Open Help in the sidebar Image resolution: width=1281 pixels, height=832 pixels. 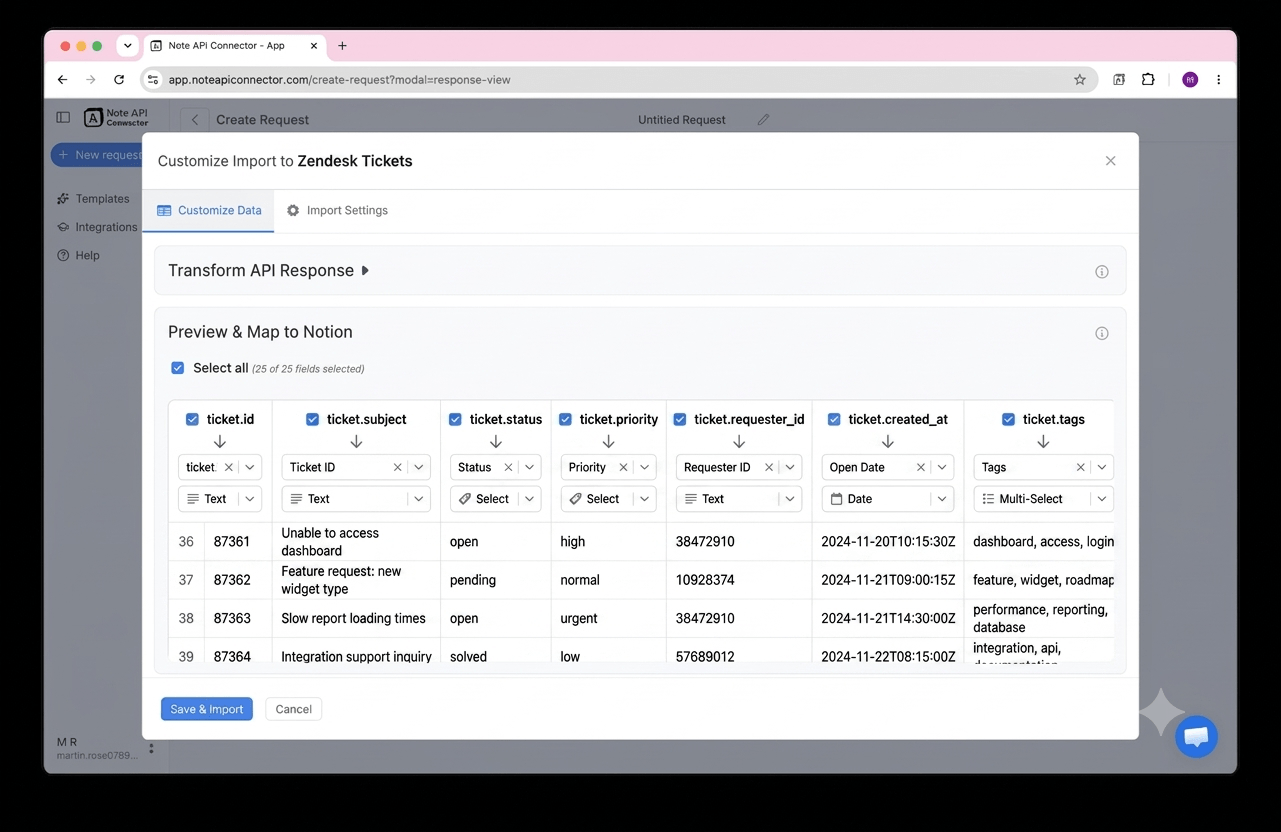pos(78,255)
